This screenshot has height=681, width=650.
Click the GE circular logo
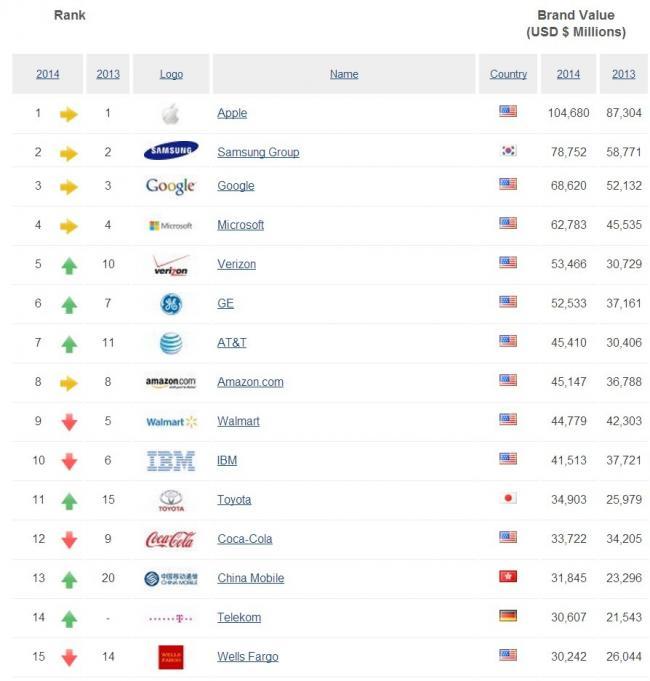pos(171,304)
